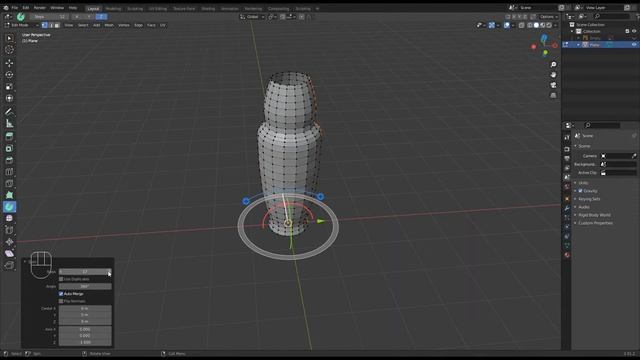Hide Collection with its eye icon

[x=634, y=31]
